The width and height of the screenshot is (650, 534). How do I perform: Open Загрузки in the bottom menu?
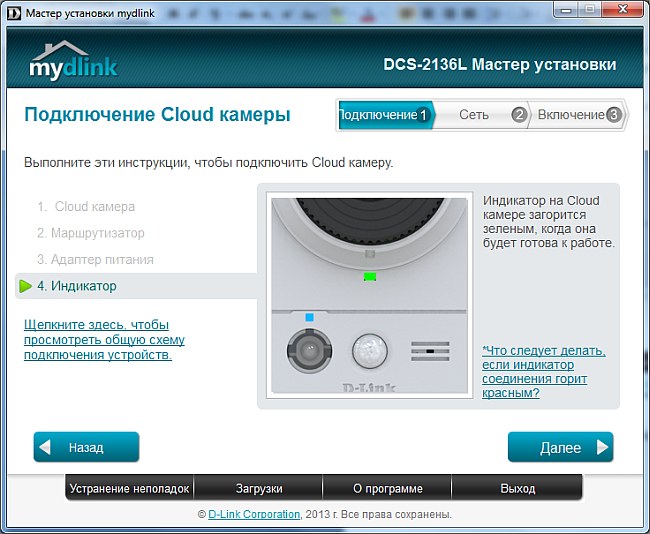258,489
